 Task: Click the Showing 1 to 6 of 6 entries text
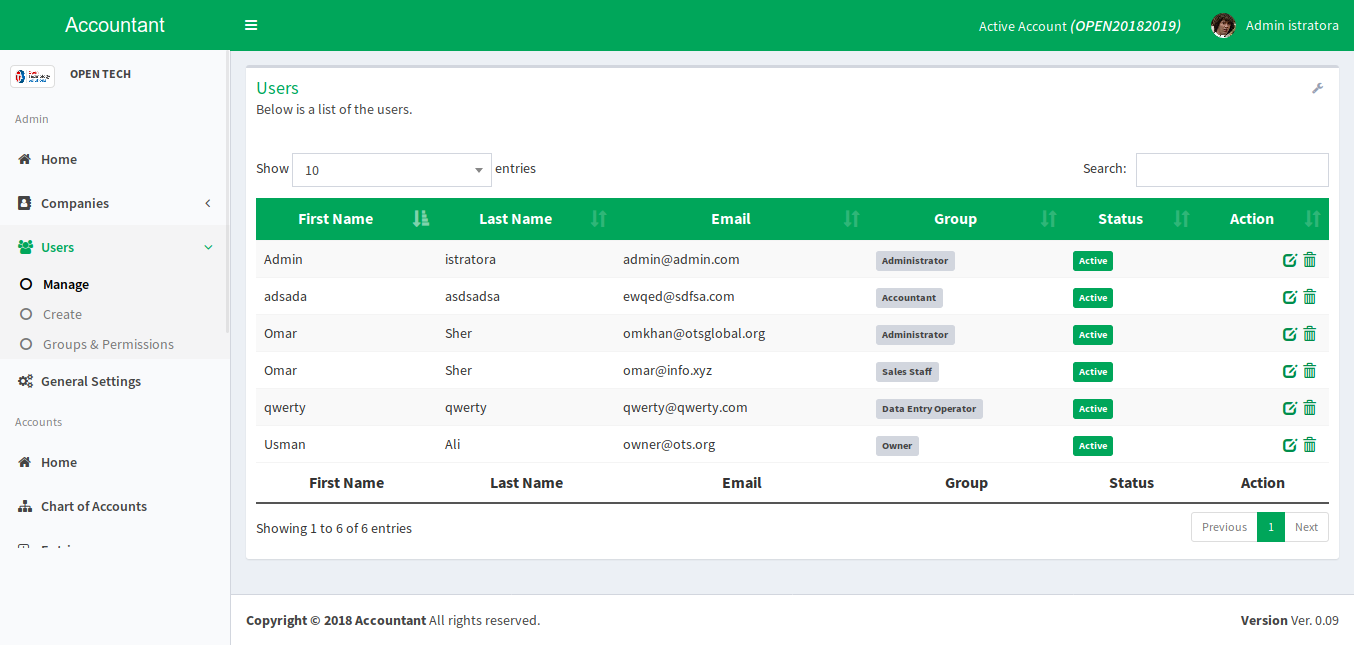(x=334, y=528)
